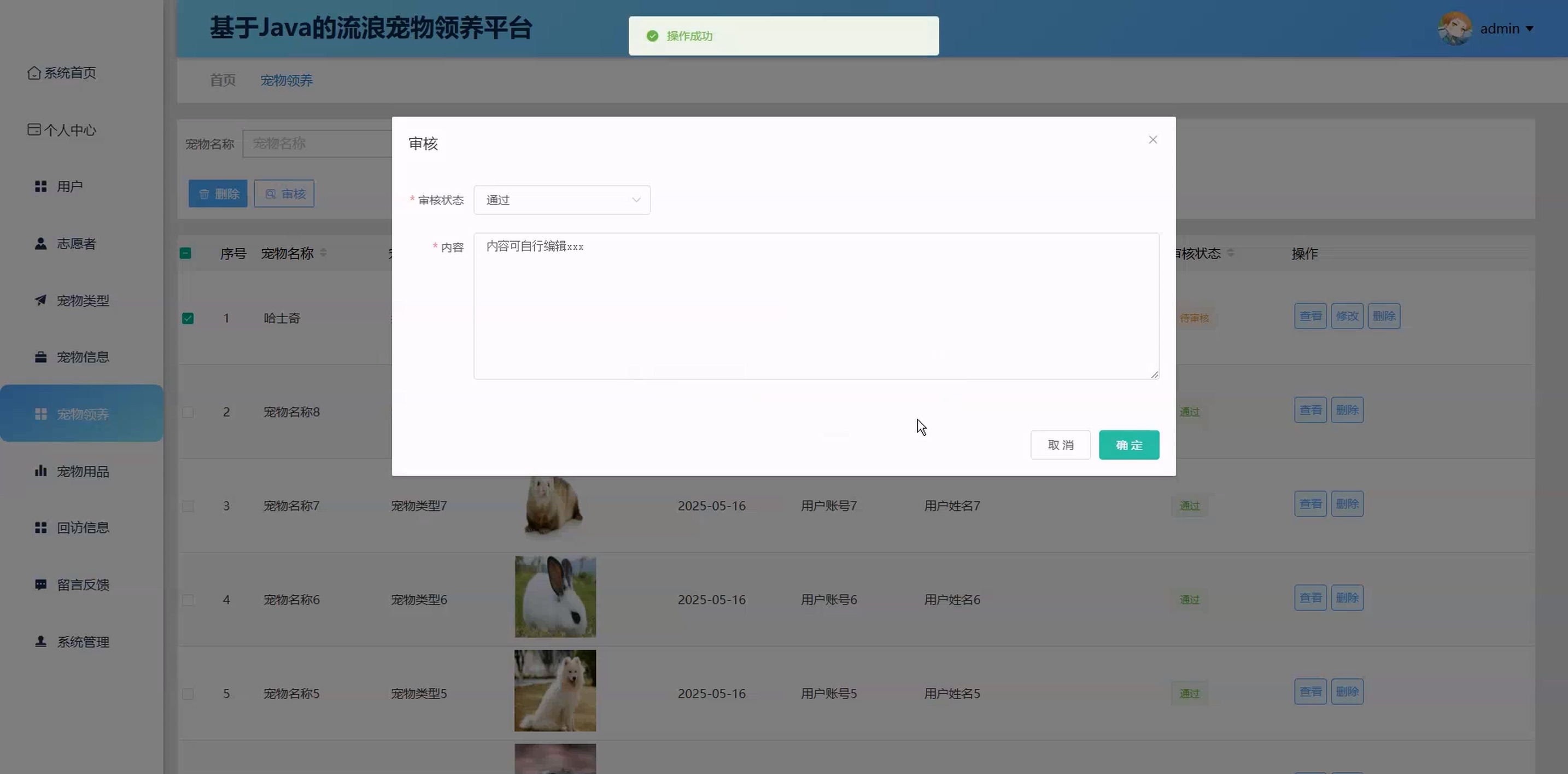Sort by the 宠物名称 column arrows
This screenshot has width=1568, height=774.
pos(323,253)
